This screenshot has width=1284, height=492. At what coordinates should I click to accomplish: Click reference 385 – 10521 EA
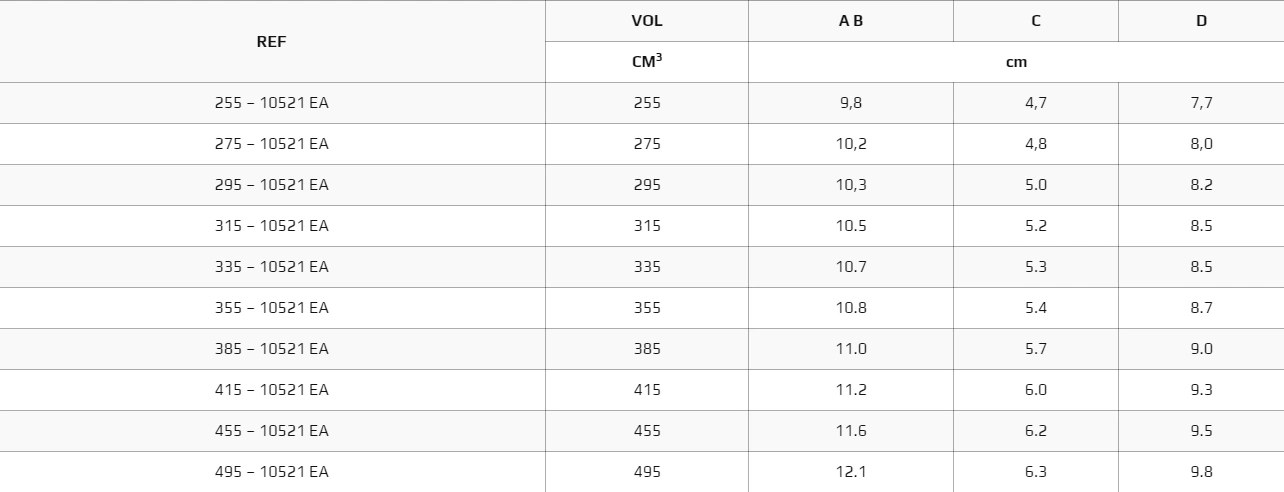point(272,349)
